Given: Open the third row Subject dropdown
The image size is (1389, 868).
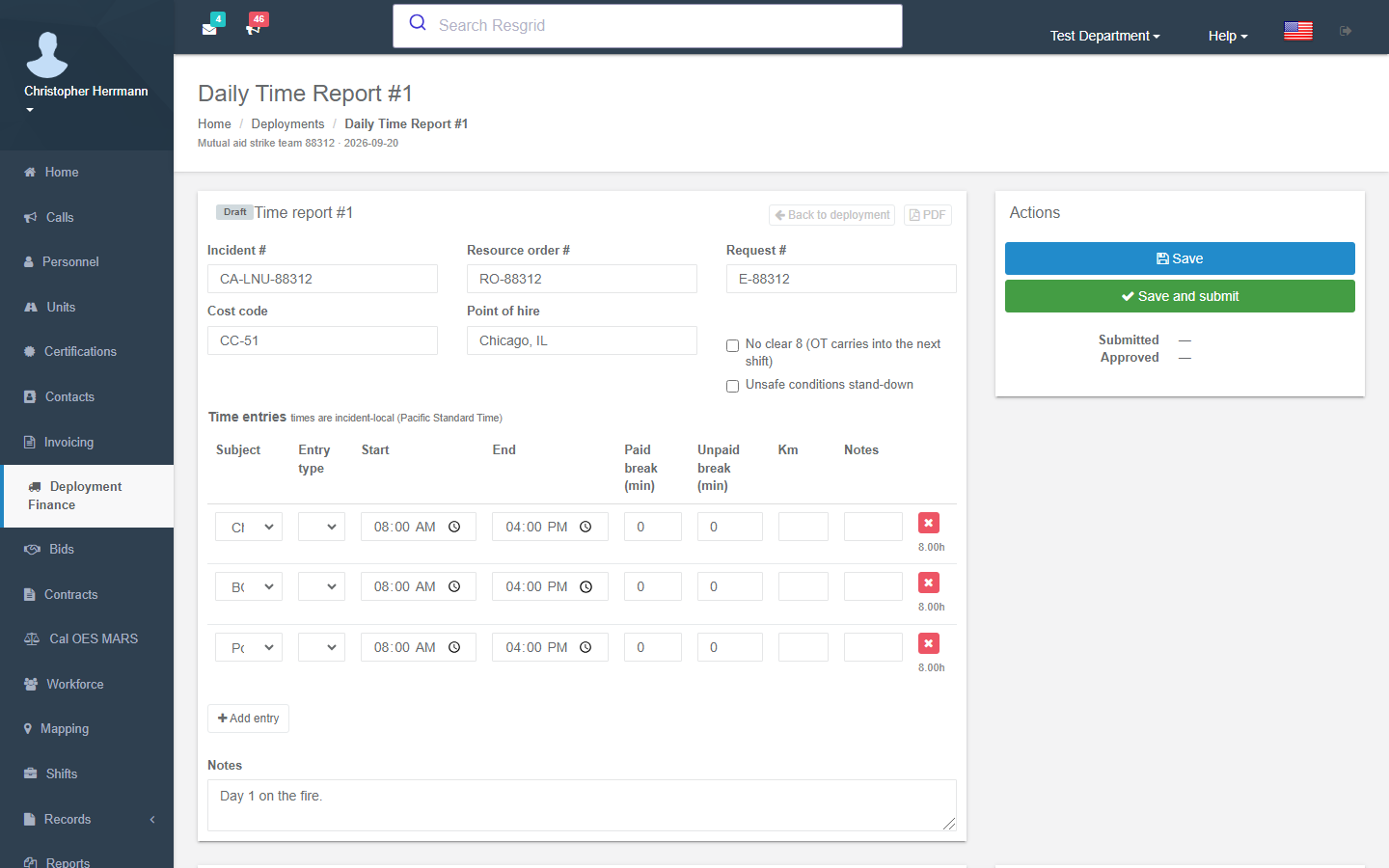Looking at the screenshot, I should [x=249, y=647].
